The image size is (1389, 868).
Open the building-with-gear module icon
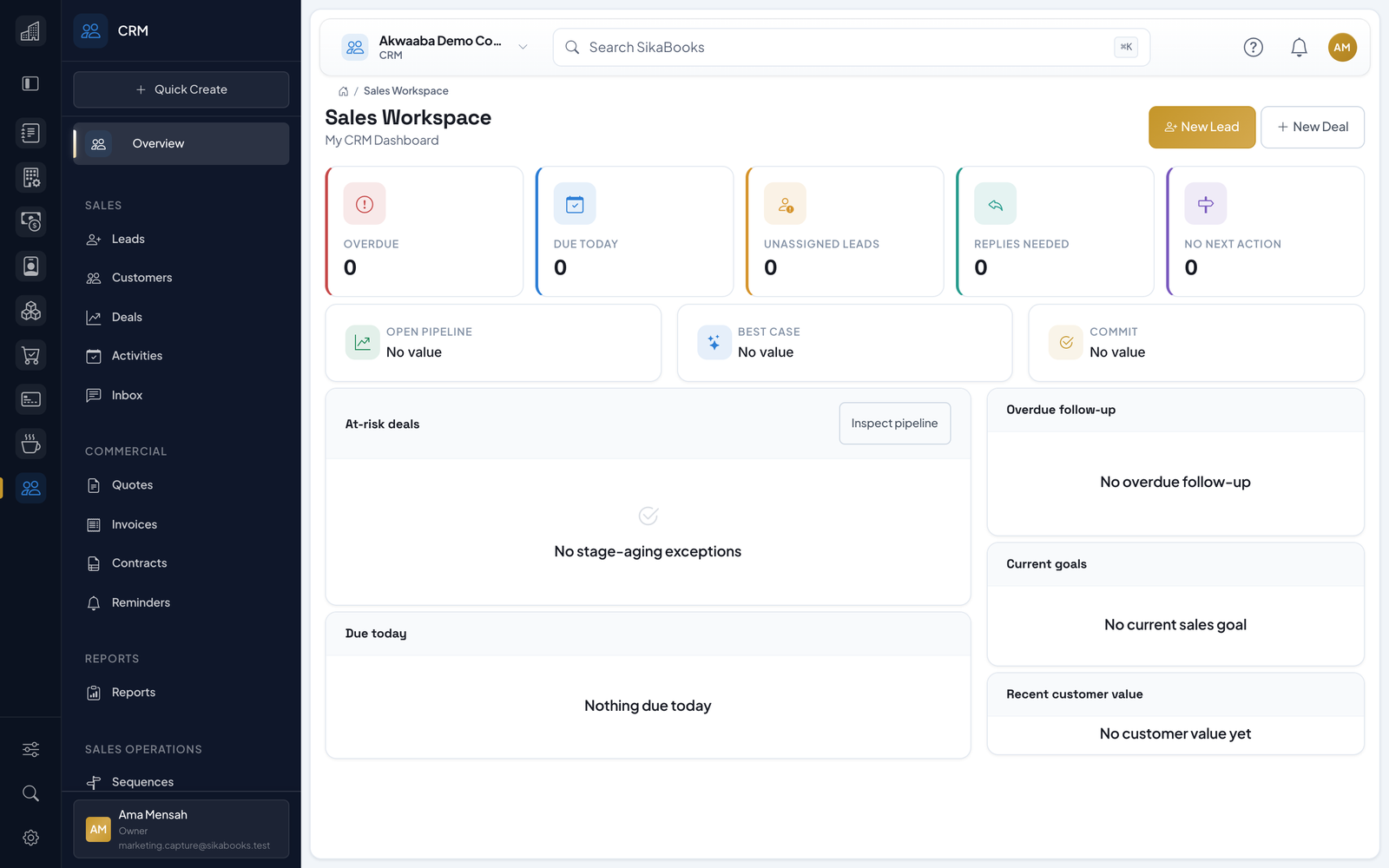pyautogui.click(x=30, y=177)
